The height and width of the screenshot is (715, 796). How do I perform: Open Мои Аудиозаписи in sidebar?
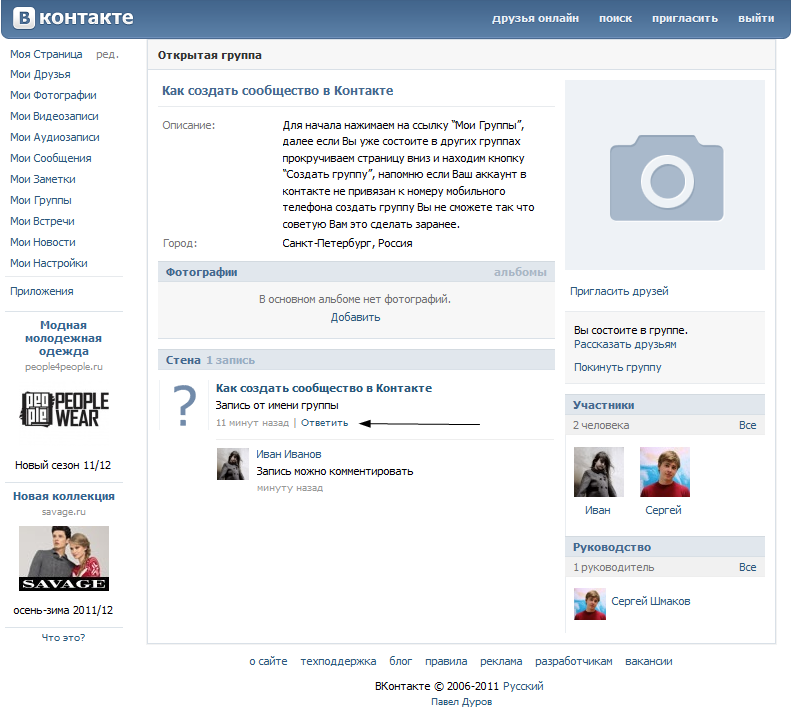coord(55,138)
